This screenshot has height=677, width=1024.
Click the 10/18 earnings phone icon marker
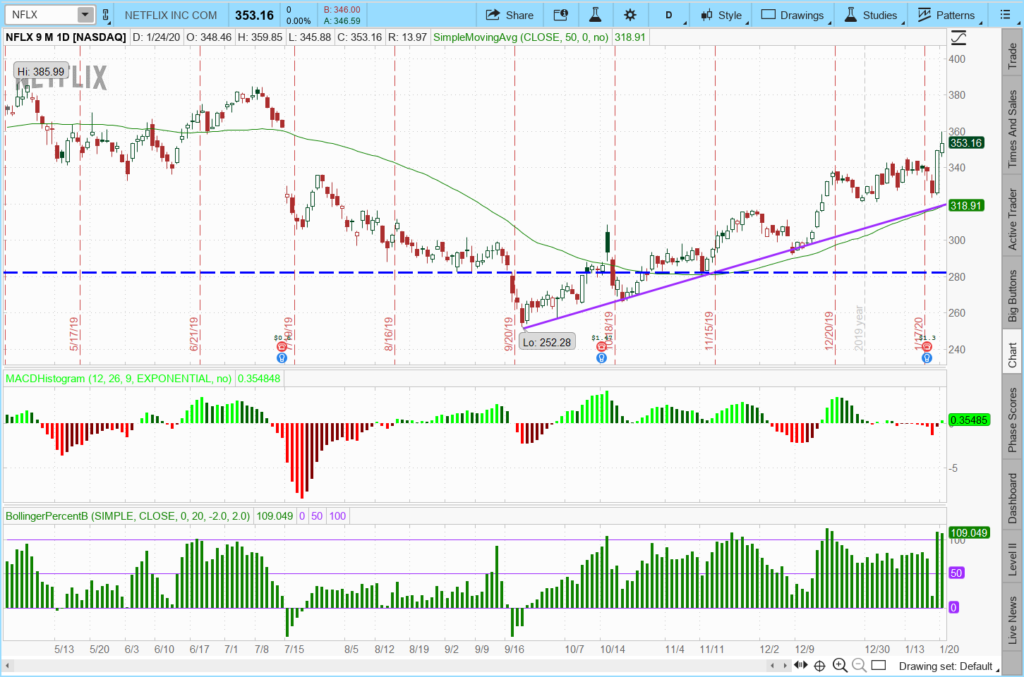coord(601,347)
